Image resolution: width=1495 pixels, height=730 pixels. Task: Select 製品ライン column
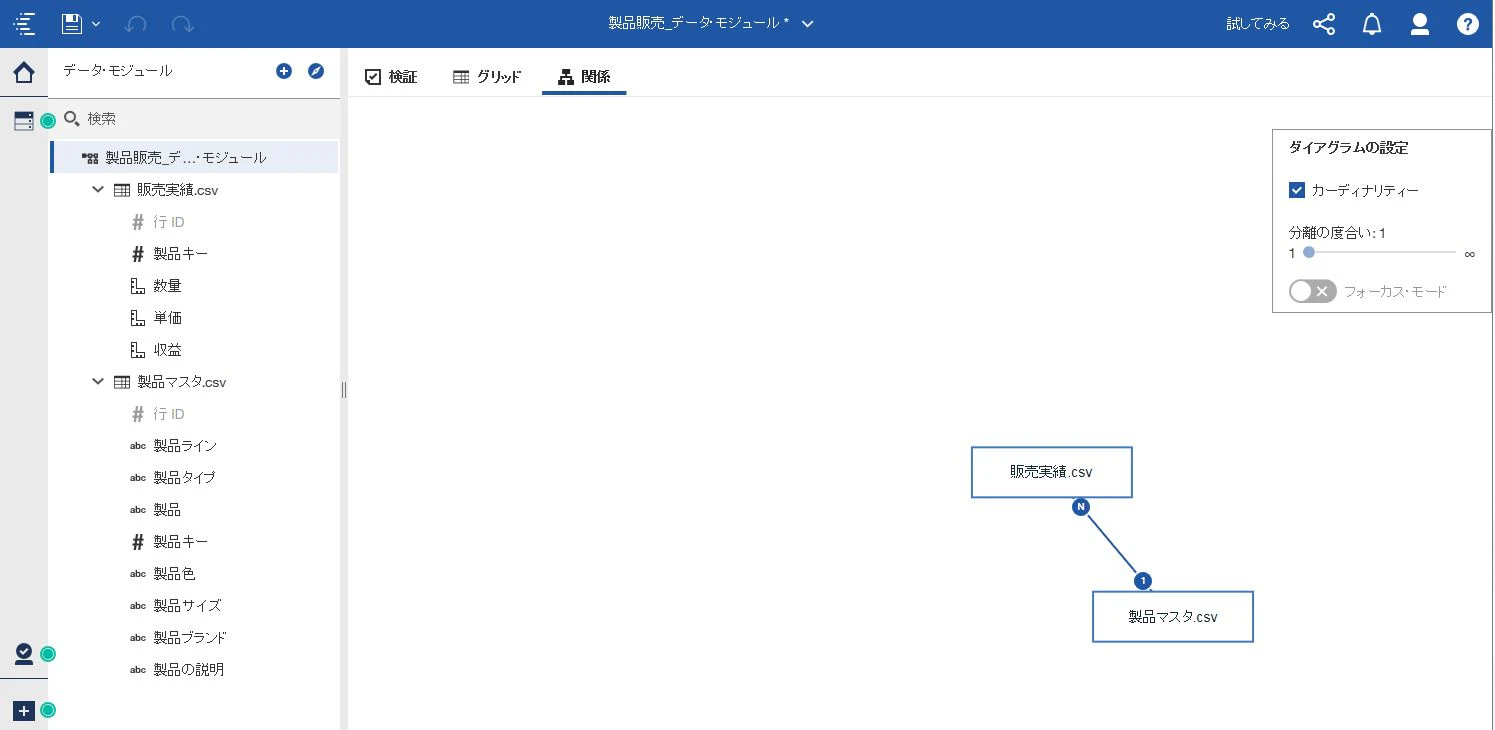185,446
